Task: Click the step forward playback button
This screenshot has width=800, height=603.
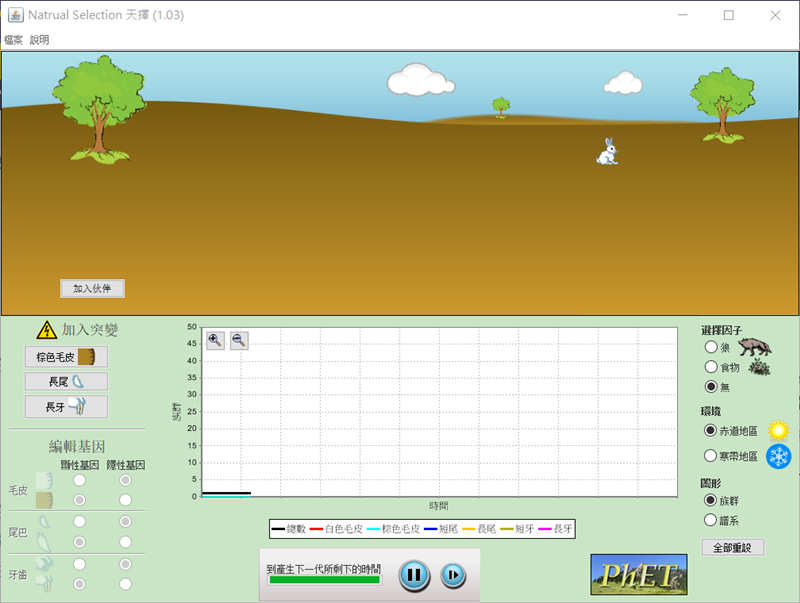Action: click(x=452, y=575)
